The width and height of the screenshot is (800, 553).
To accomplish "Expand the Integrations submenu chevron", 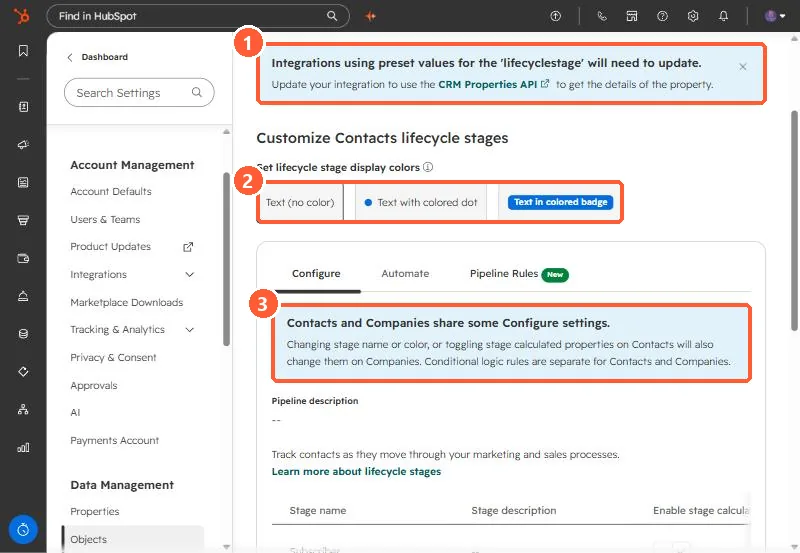I will [189, 274].
